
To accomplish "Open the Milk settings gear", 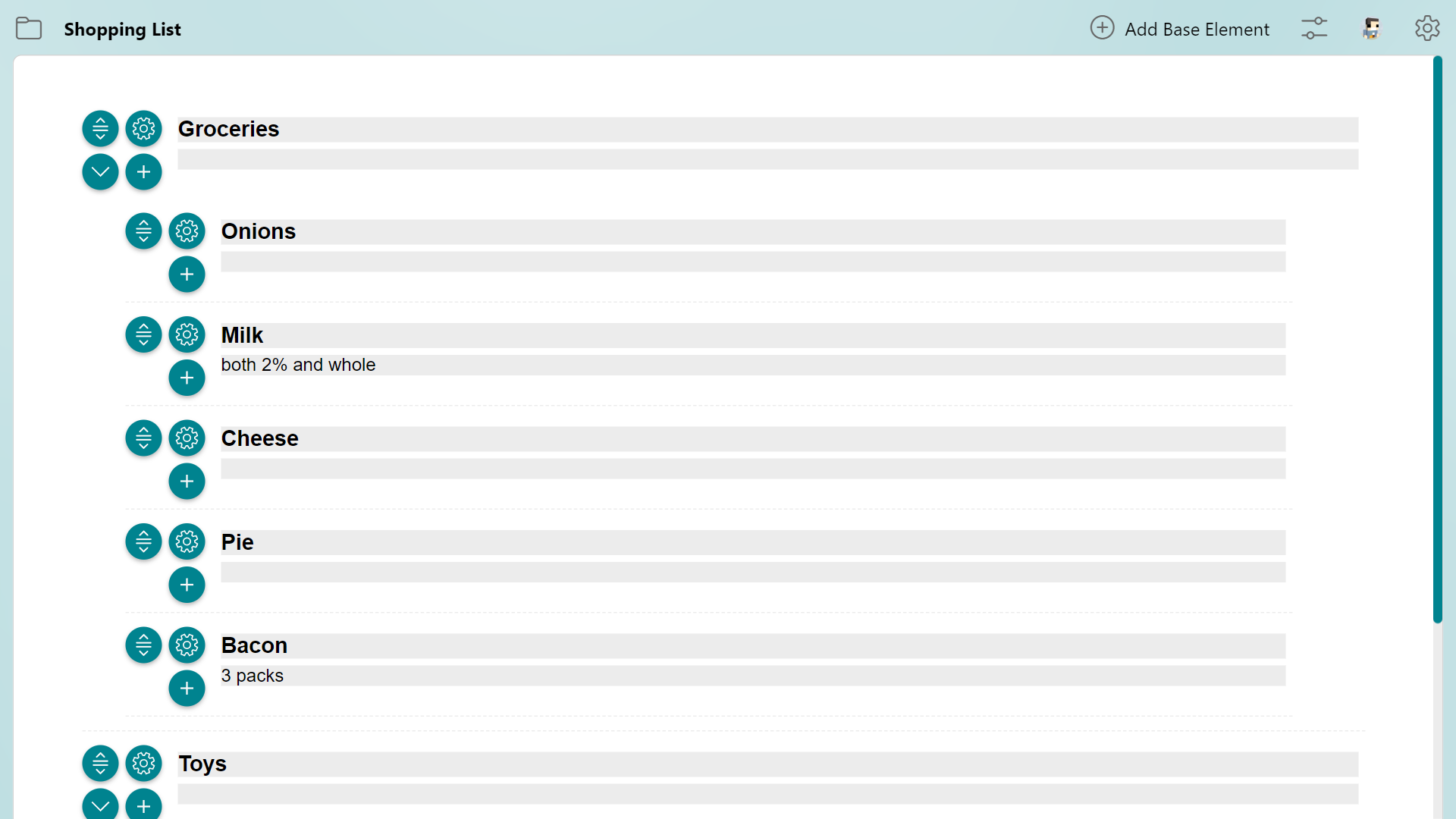I will [187, 334].
